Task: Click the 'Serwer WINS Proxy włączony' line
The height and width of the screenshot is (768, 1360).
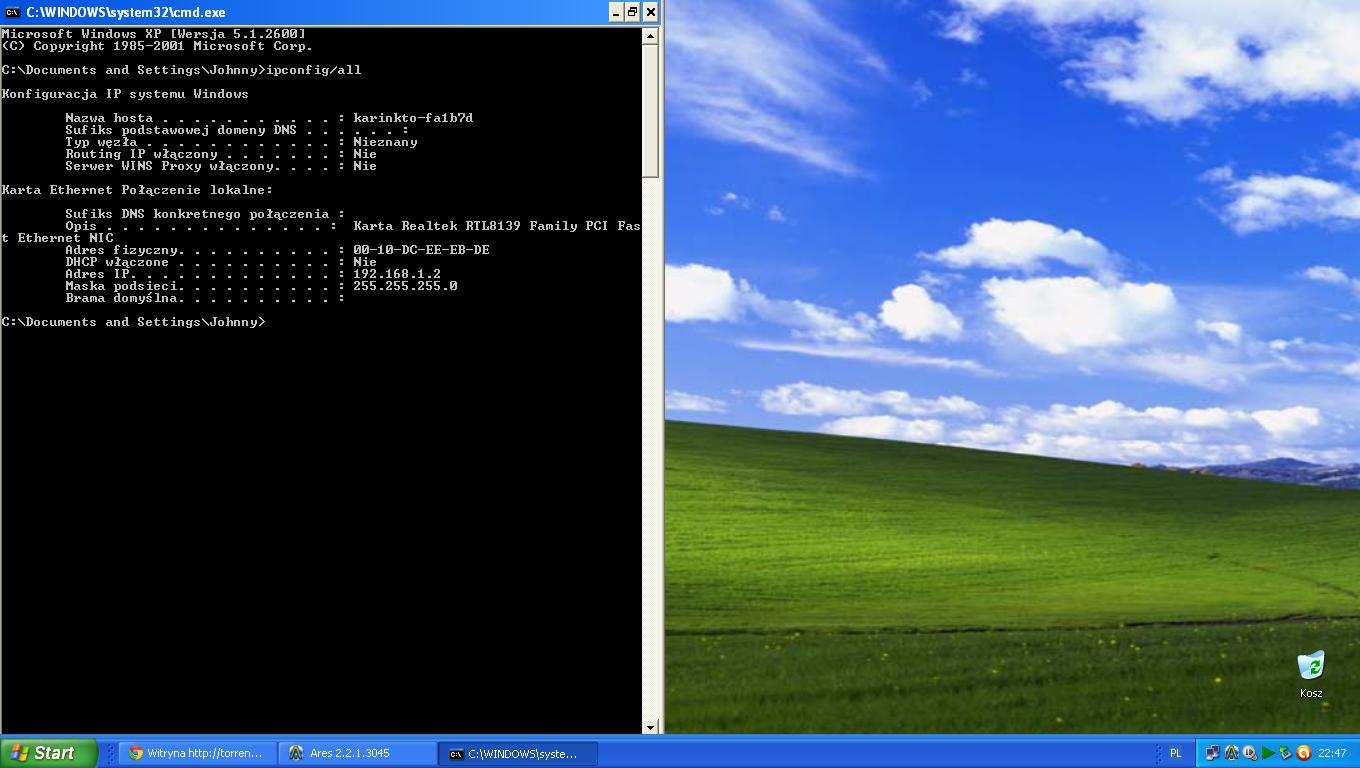Action: [221, 166]
